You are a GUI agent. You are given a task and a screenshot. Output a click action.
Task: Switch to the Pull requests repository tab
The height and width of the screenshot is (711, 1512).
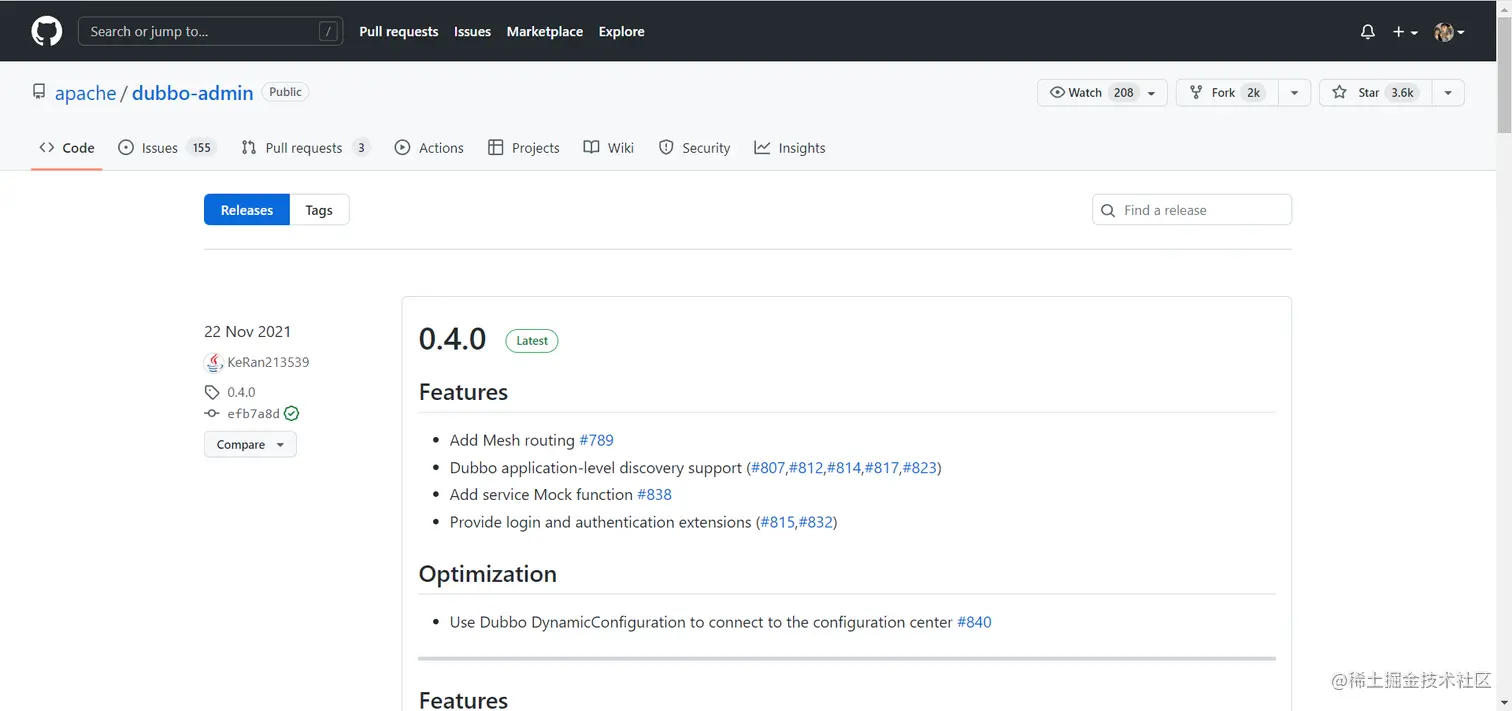305,148
